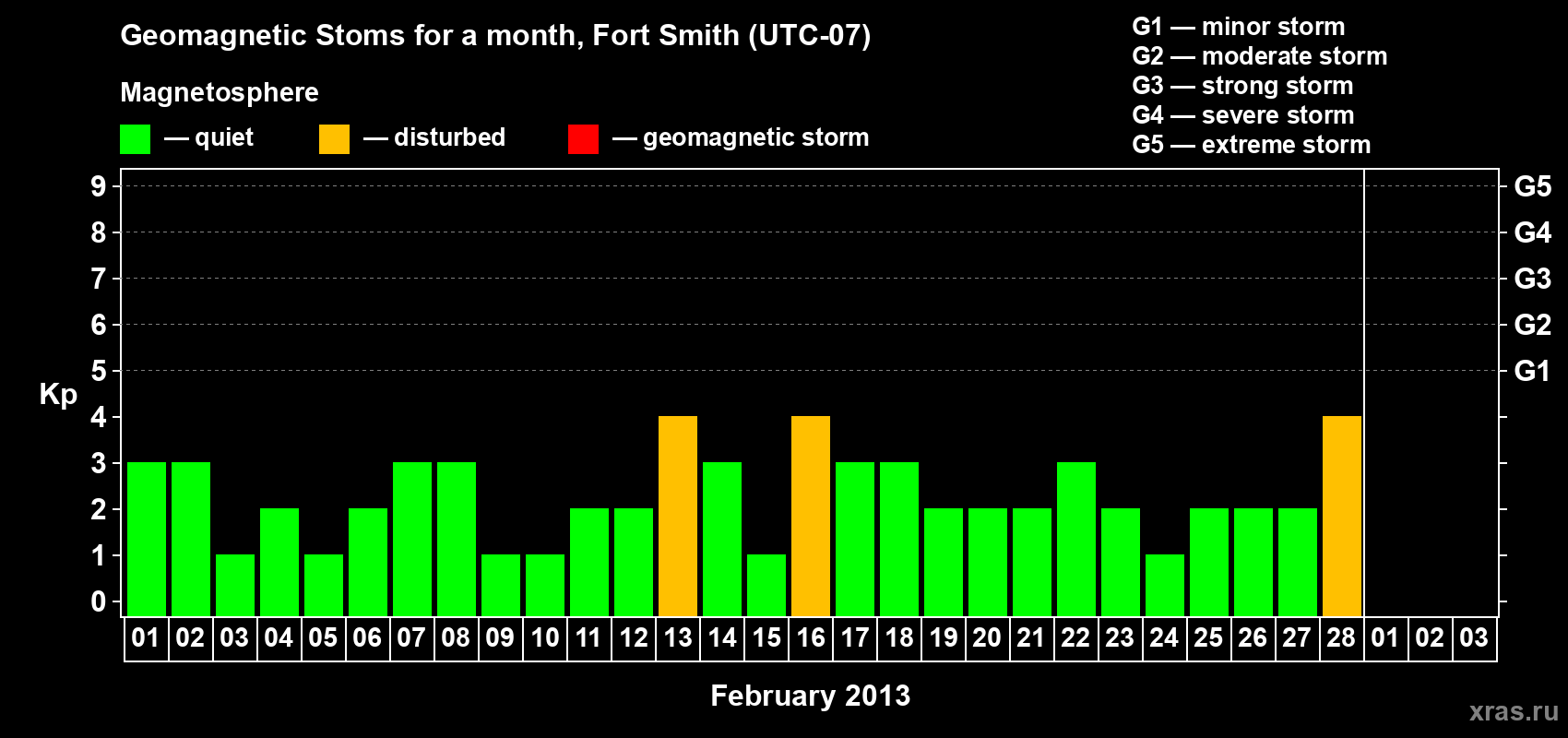Click the G1 label on the right axis

click(x=1533, y=371)
